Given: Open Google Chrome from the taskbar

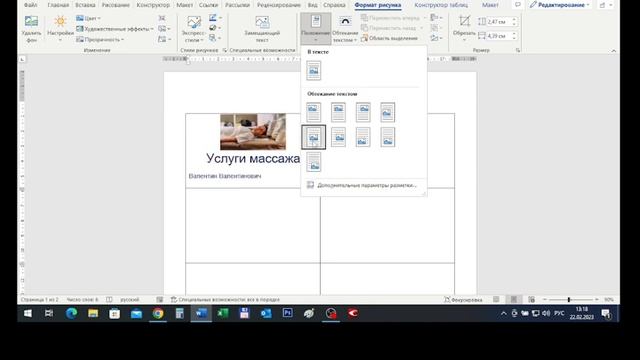Looking at the screenshot, I should 158,313.
